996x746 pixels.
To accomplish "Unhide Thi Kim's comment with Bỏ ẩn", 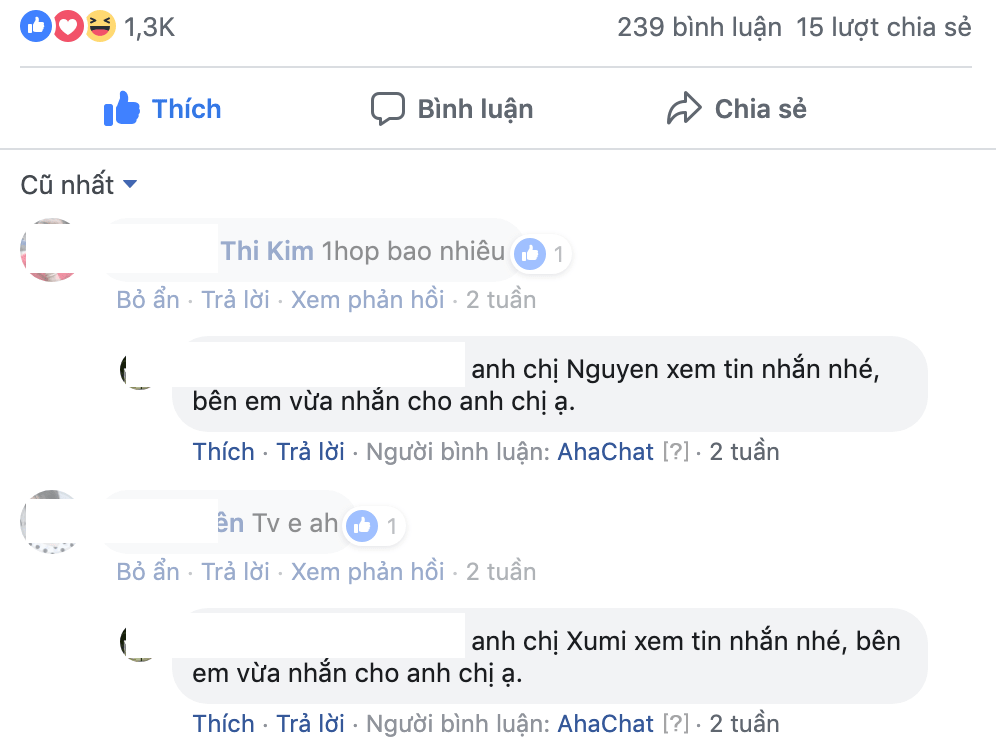I will [x=148, y=300].
